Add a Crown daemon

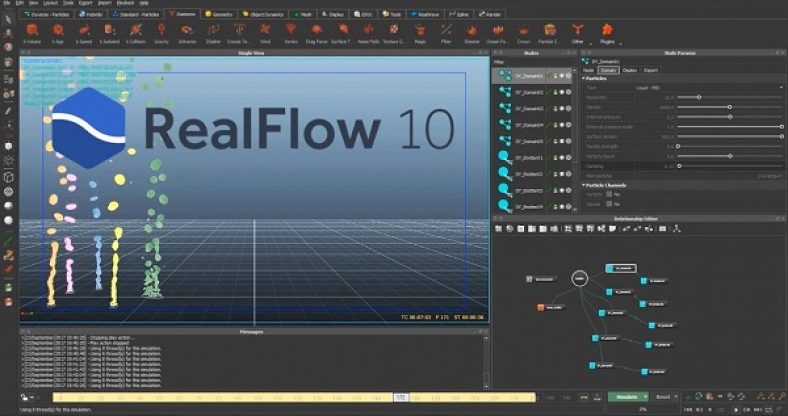pyautogui.click(x=524, y=34)
